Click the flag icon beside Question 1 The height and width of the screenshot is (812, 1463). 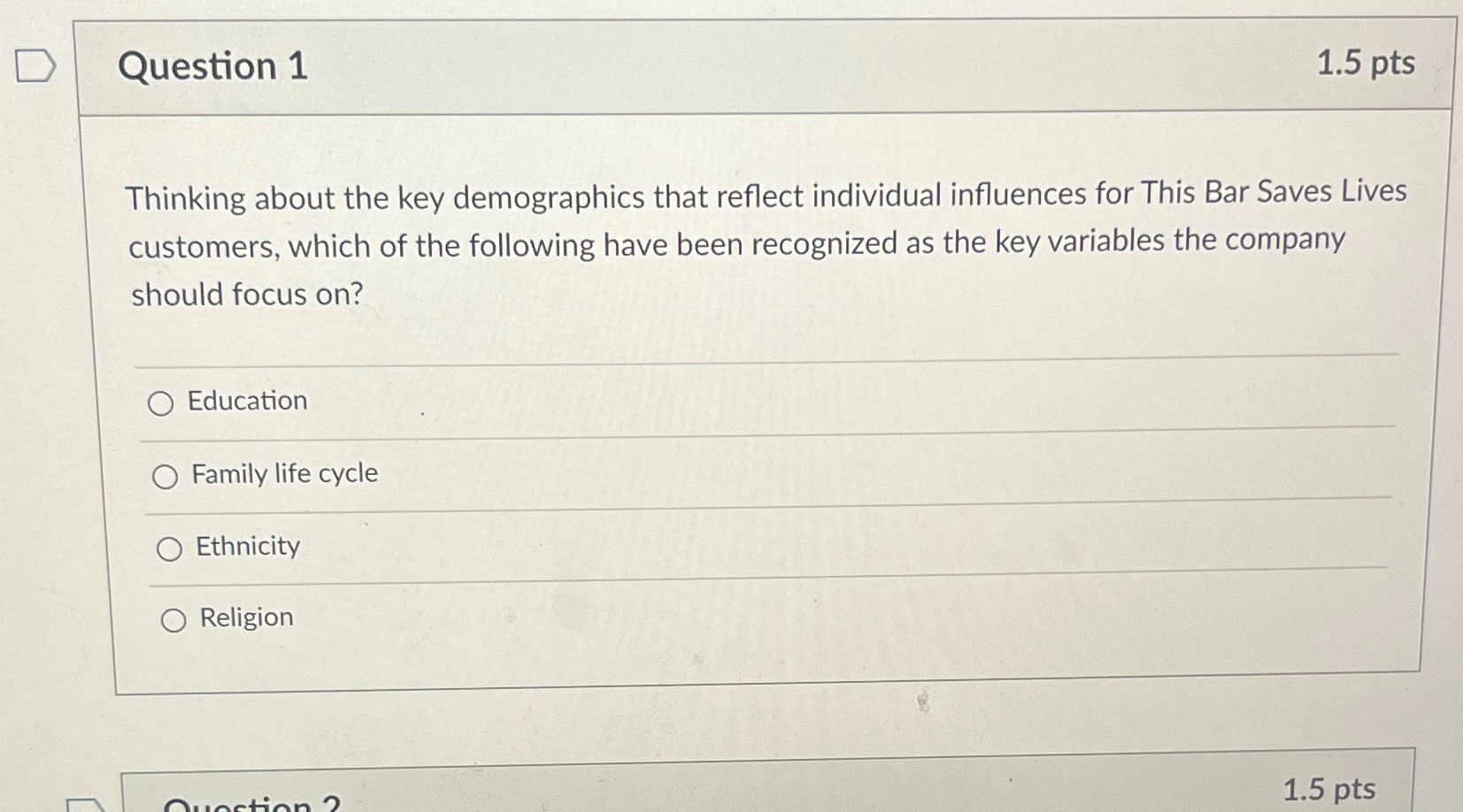pyautogui.click(x=35, y=65)
